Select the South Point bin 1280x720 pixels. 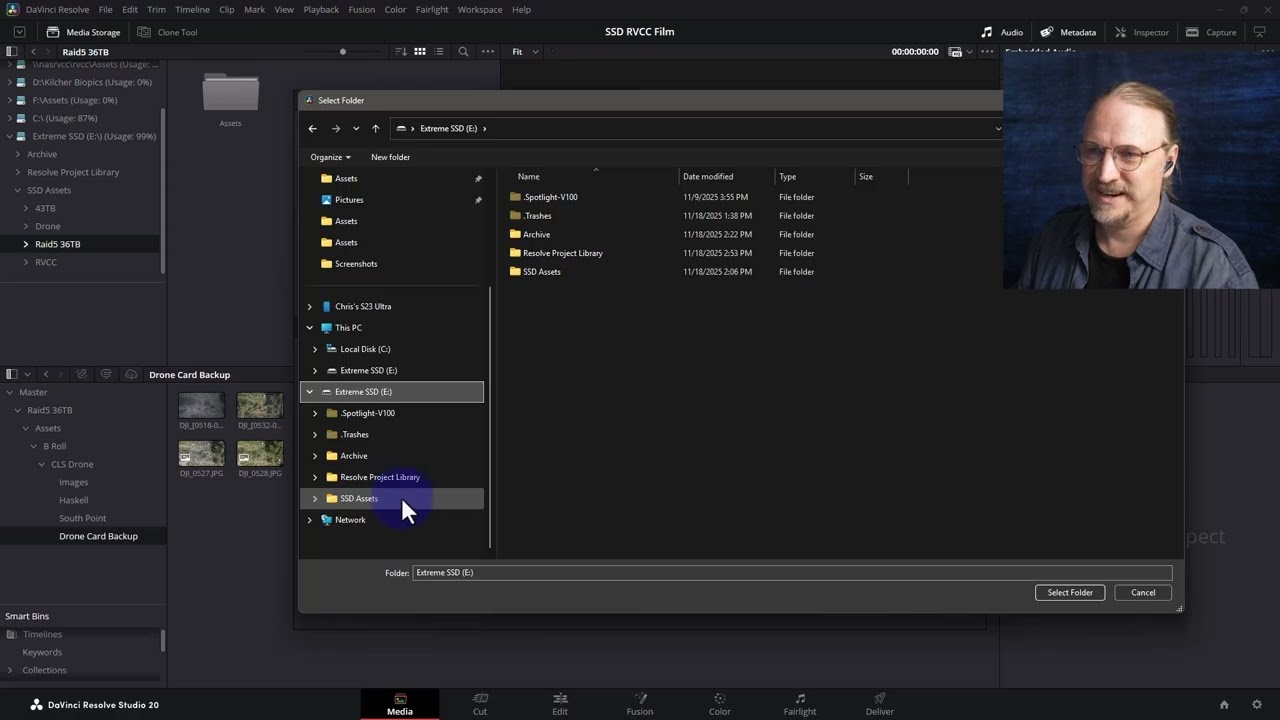click(82, 518)
